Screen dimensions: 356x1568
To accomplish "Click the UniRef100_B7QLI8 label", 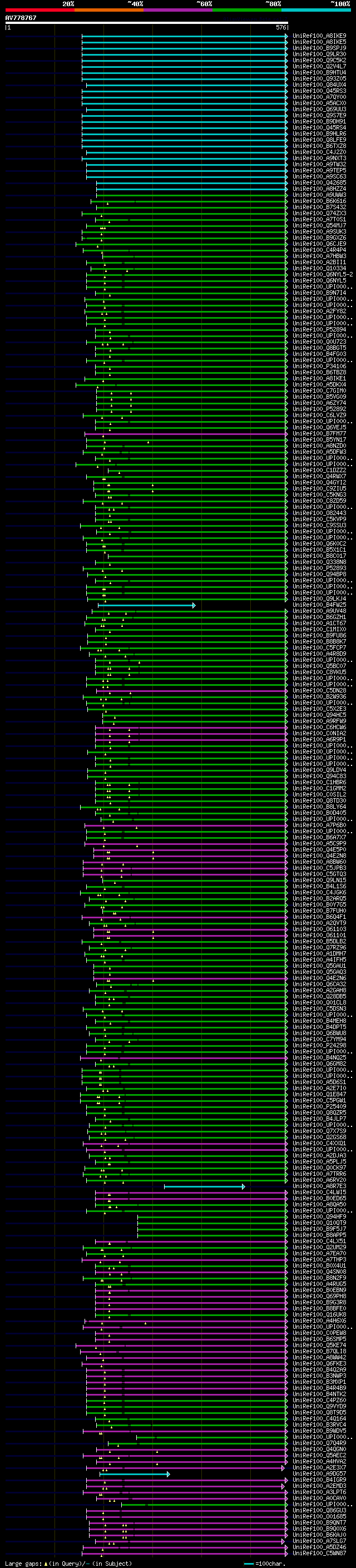I will (319, 1351).
